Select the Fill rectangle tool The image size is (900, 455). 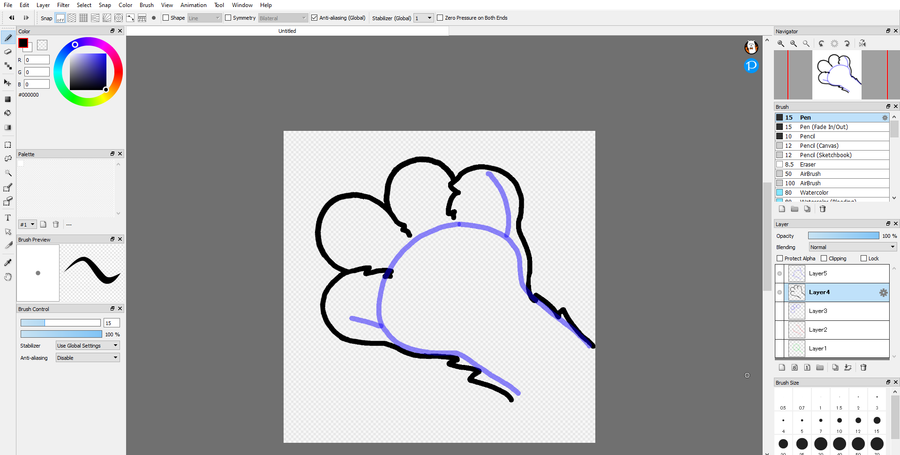(8, 99)
